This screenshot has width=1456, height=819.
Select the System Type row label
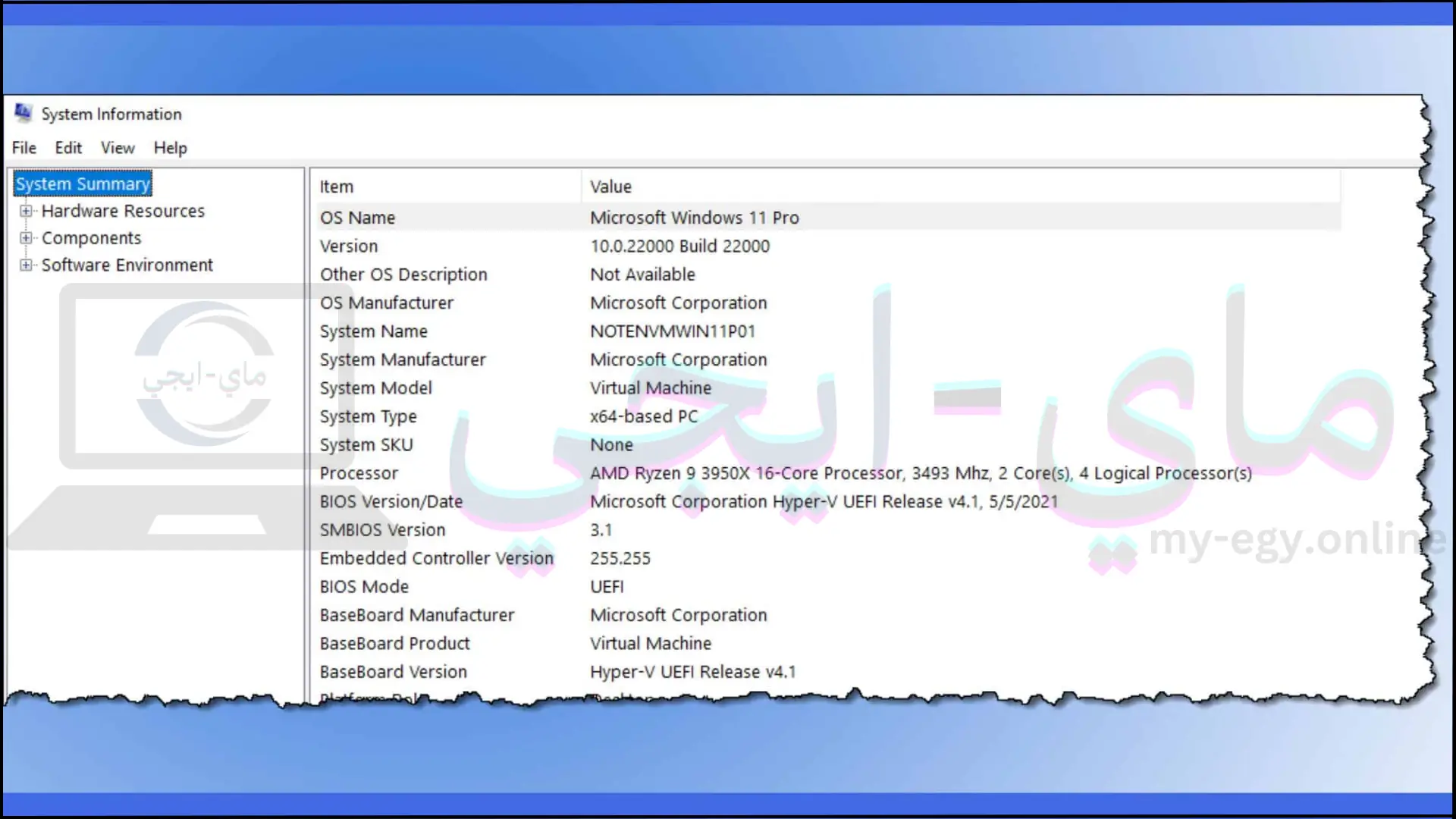(x=368, y=417)
